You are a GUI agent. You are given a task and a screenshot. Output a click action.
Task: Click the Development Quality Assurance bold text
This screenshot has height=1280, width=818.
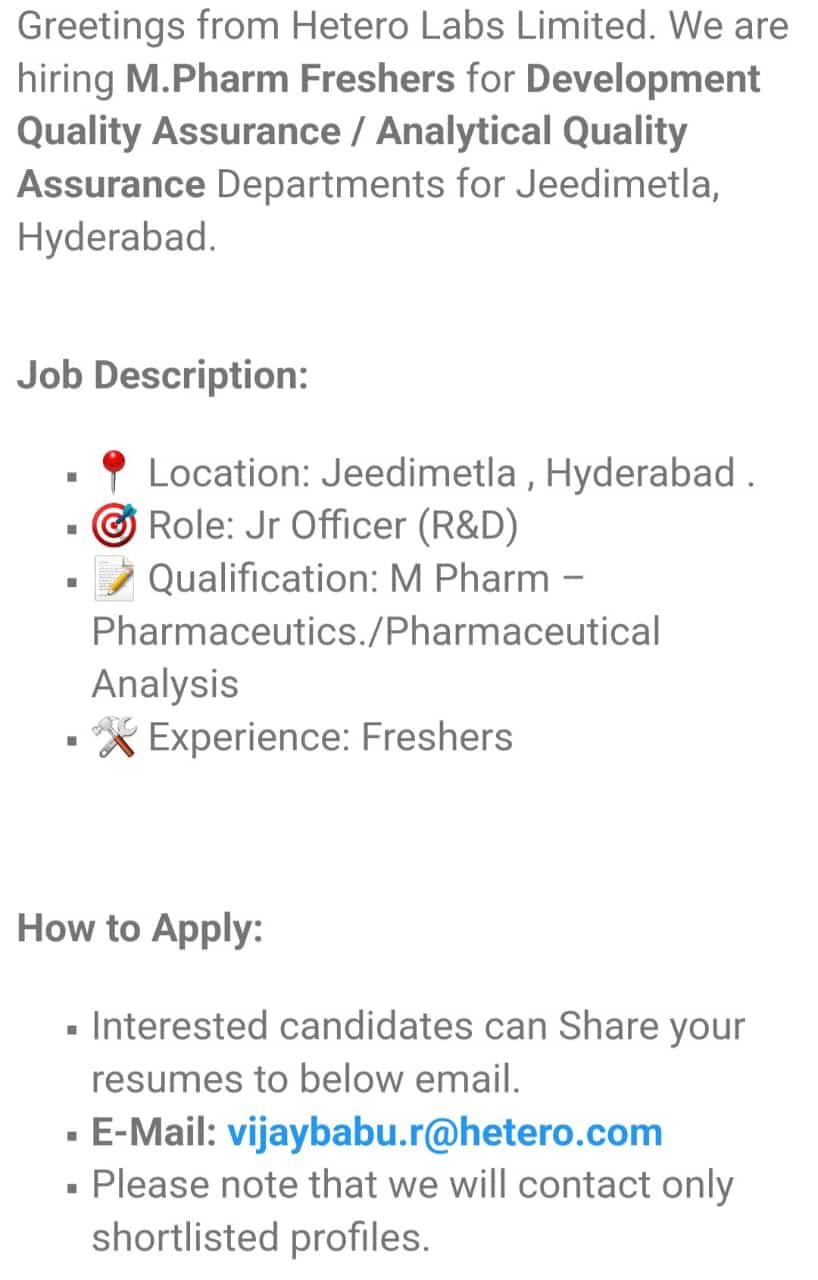(x=389, y=105)
